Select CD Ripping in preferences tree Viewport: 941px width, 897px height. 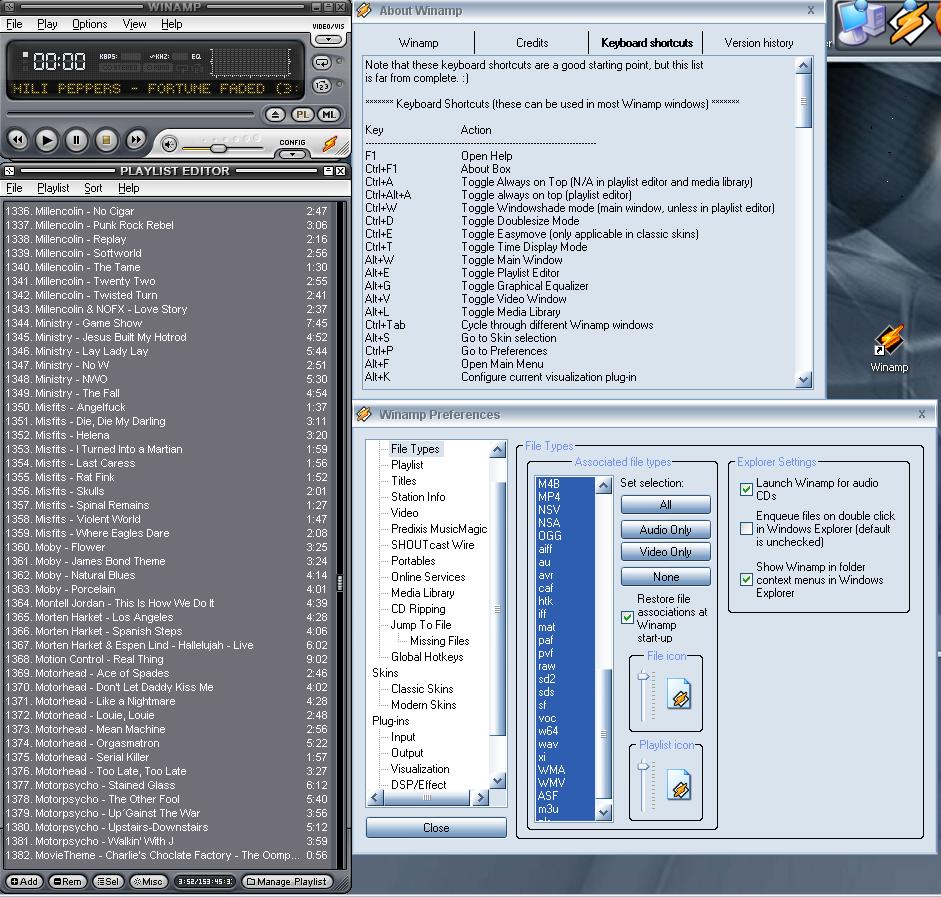click(x=418, y=609)
